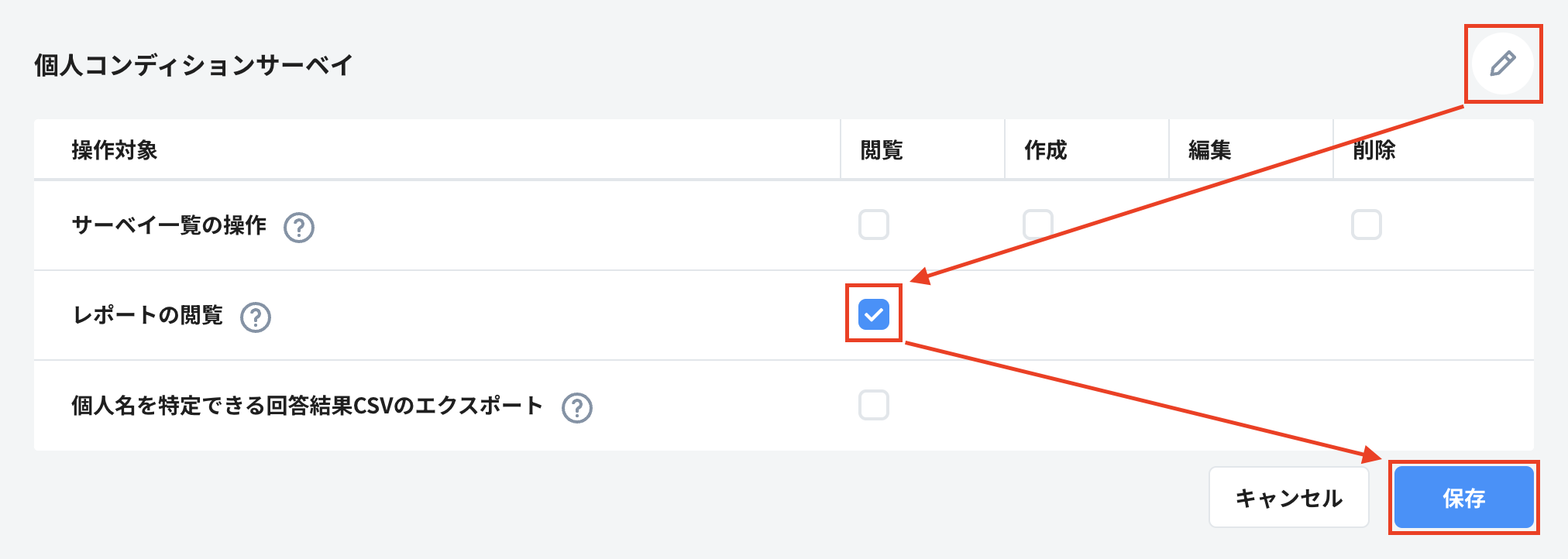
Task: Check 作成 permission for サーベイ一覧の操作
Action: tap(1037, 225)
